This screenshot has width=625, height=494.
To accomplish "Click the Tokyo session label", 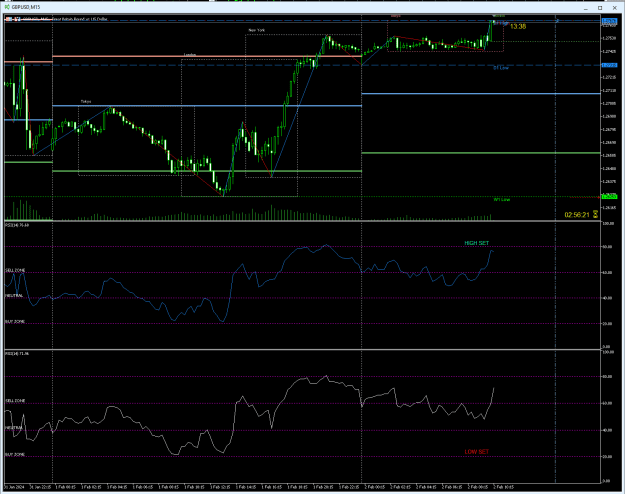I will [x=86, y=102].
